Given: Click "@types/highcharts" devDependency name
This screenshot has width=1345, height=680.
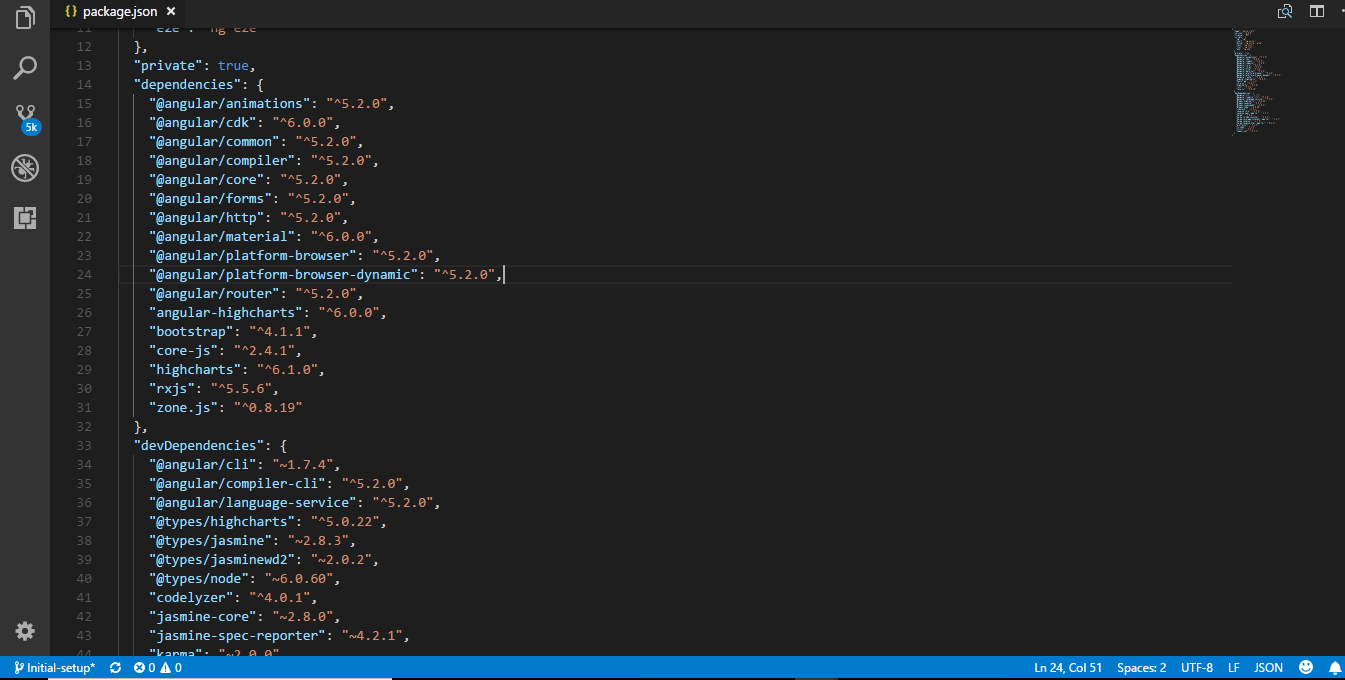Looking at the screenshot, I should (x=222, y=522).
